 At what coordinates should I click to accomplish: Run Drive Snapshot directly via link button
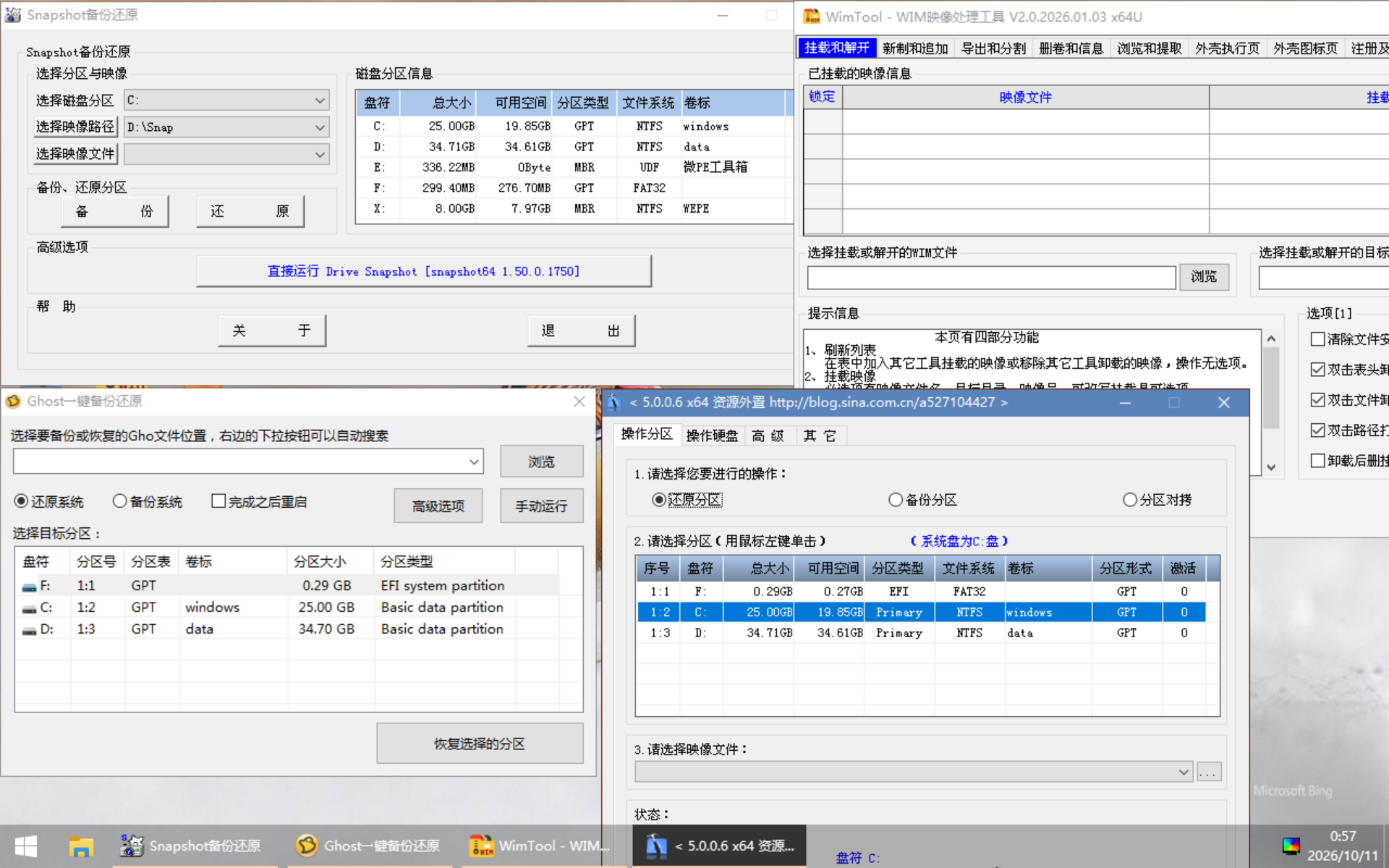click(424, 271)
